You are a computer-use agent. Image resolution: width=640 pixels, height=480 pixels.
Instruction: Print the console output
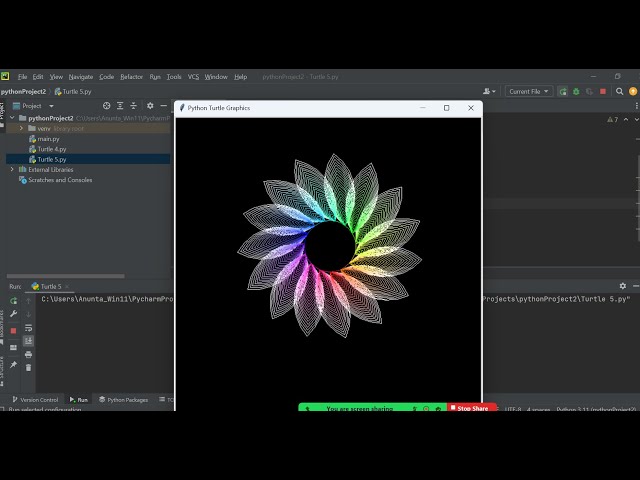(28, 354)
